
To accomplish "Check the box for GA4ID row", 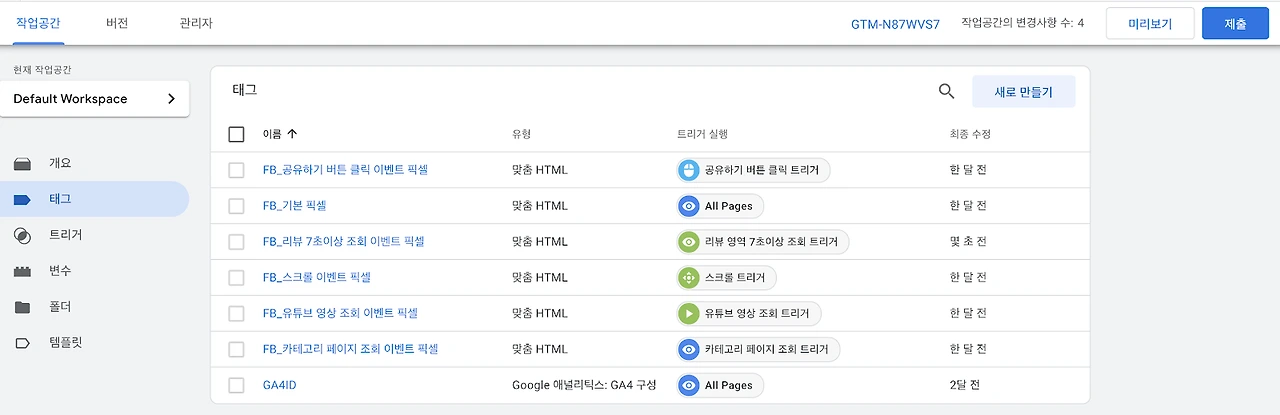I will (x=236, y=385).
